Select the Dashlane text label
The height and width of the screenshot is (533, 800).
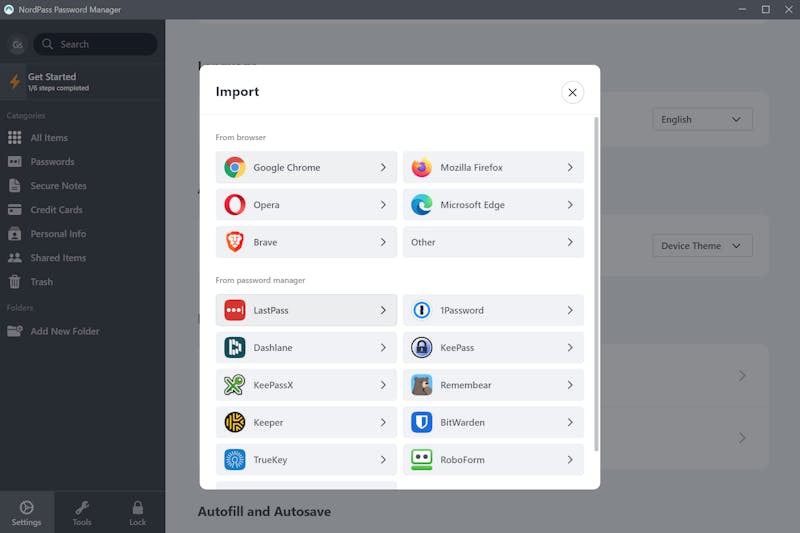(x=273, y=348)
